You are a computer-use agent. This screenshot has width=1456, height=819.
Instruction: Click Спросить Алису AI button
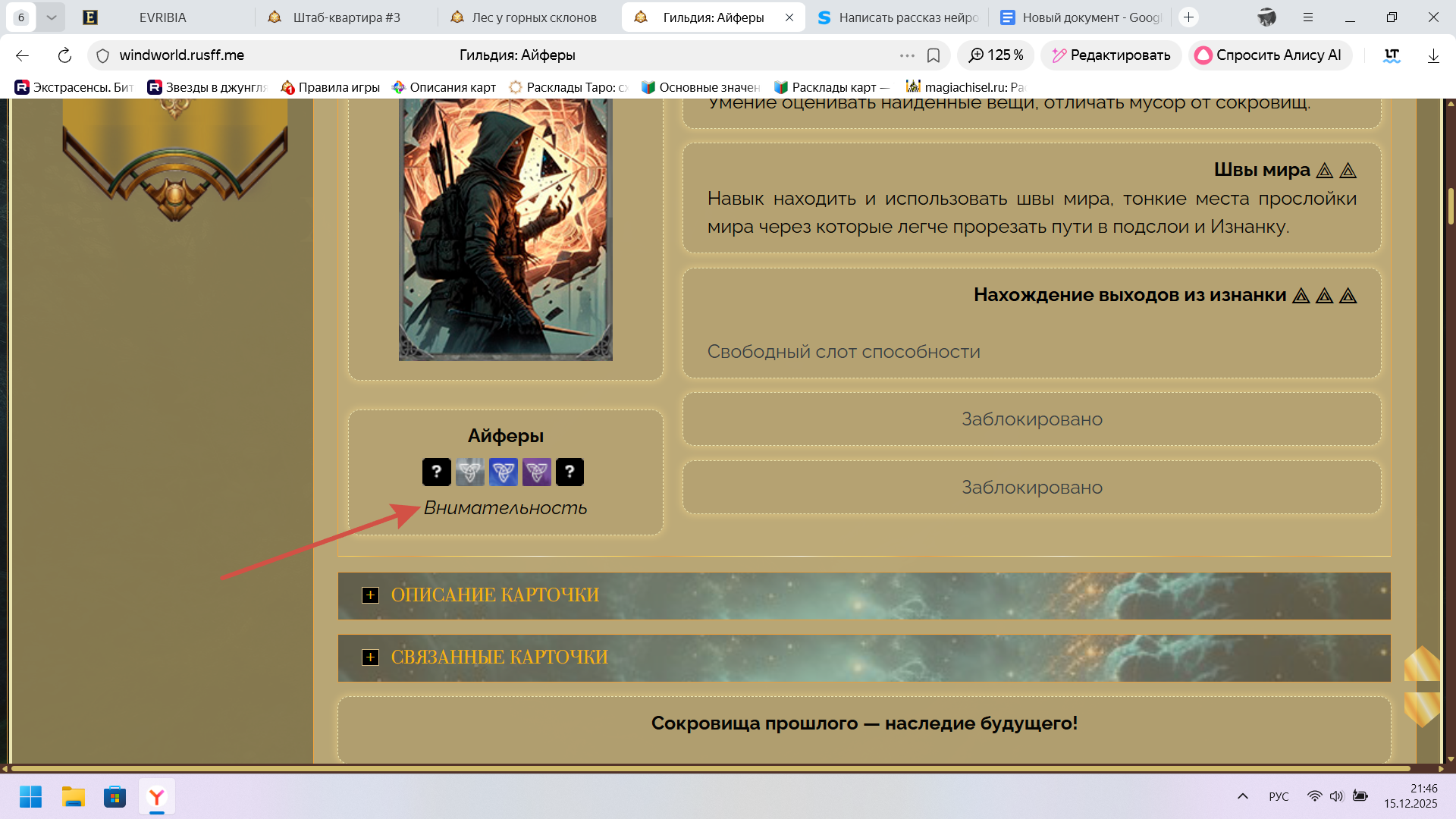[x=1269, y=55]
